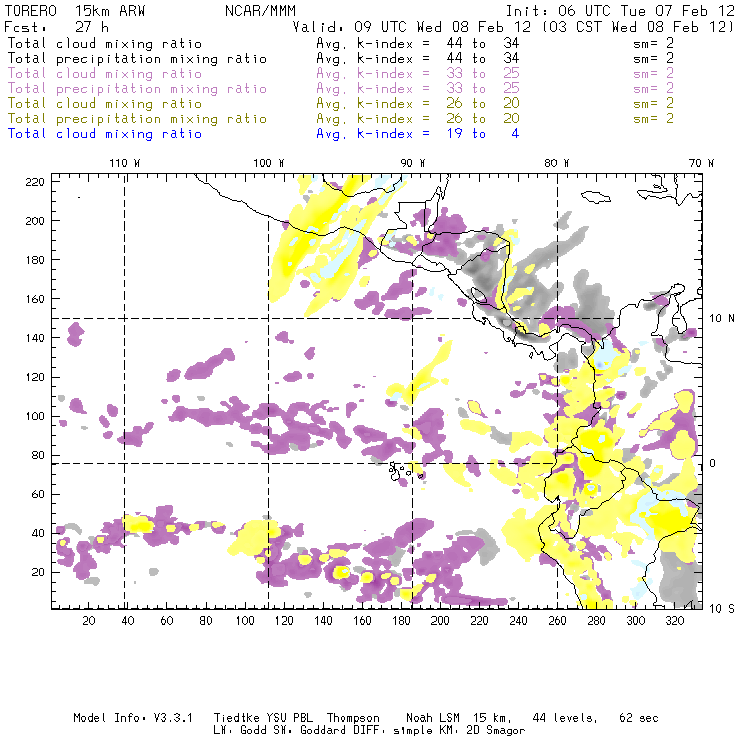Click "Avg. k-index = 33 to 25" beside purple cloud row
The image size is (740, 740).
[418, 74]
